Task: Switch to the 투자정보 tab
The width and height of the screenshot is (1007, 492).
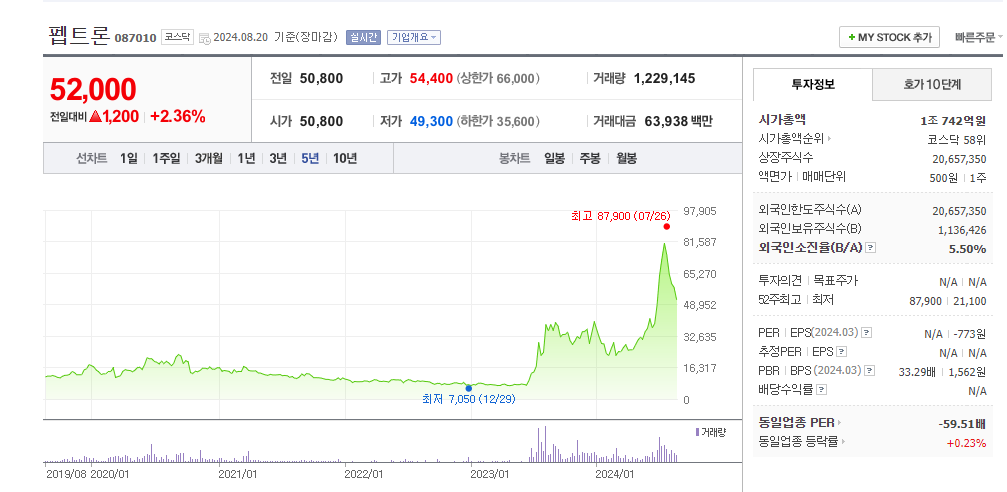Action: pos(812,84)
